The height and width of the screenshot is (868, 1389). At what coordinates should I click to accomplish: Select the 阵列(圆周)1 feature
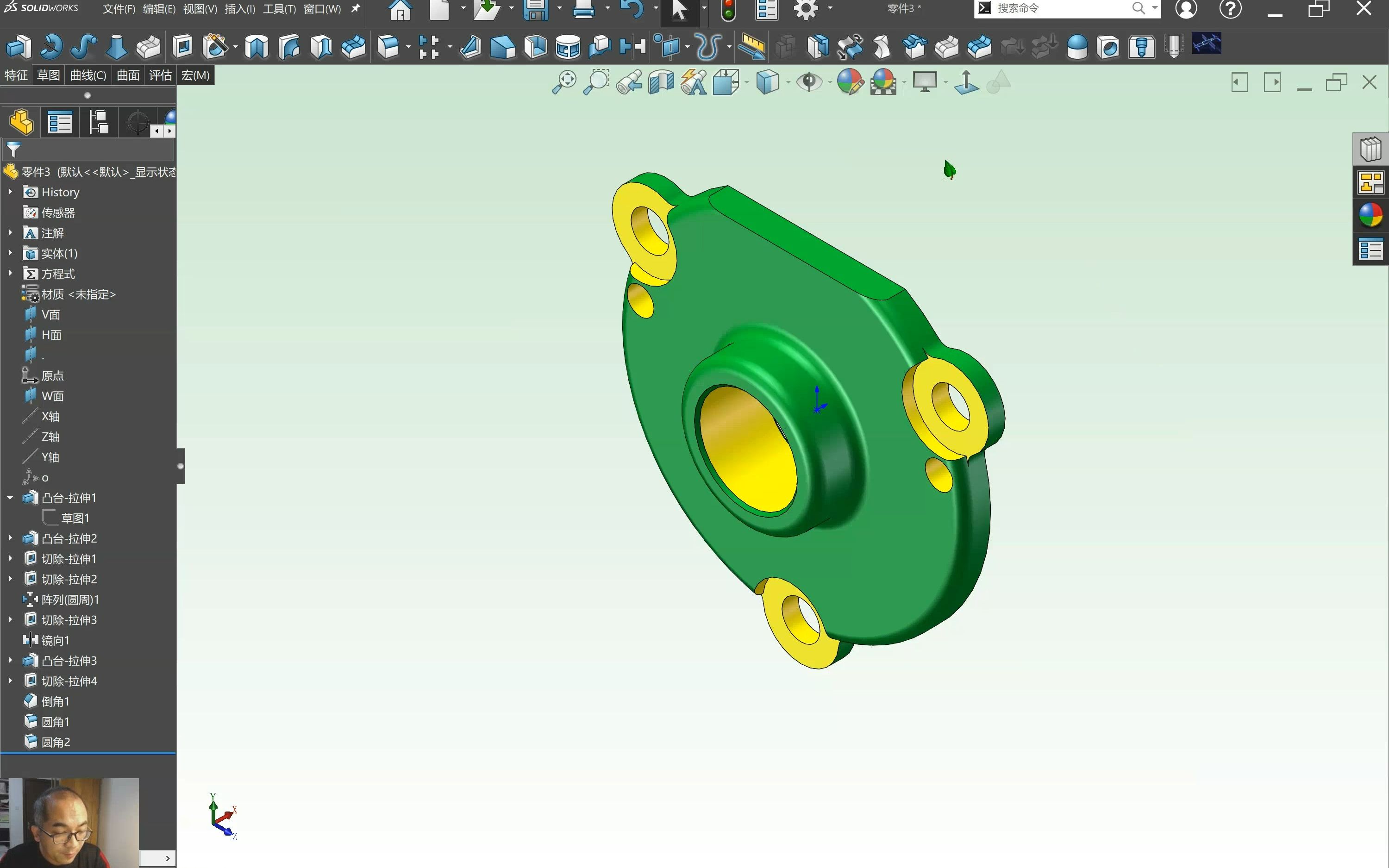(x=70, y=599)
